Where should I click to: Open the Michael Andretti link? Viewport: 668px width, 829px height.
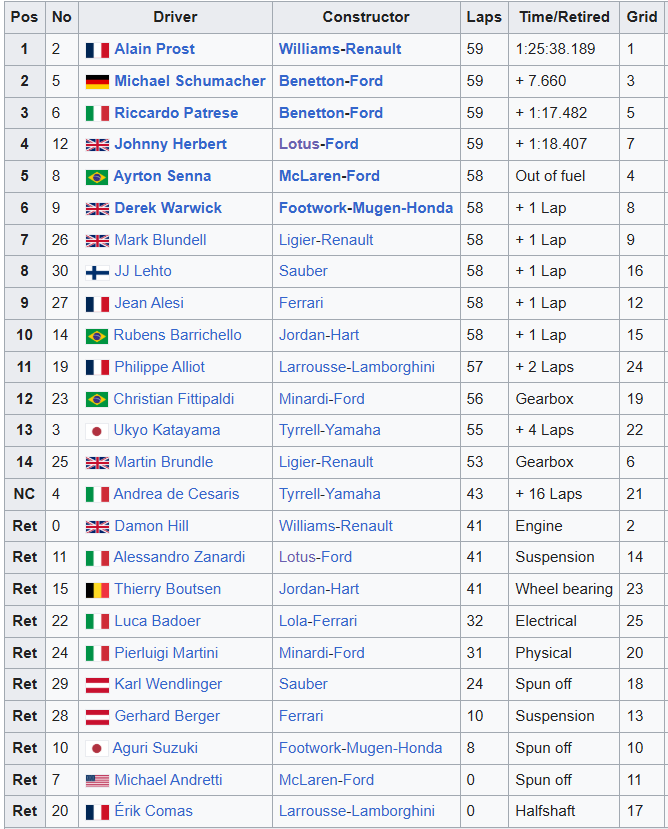(x=168, y=780)
